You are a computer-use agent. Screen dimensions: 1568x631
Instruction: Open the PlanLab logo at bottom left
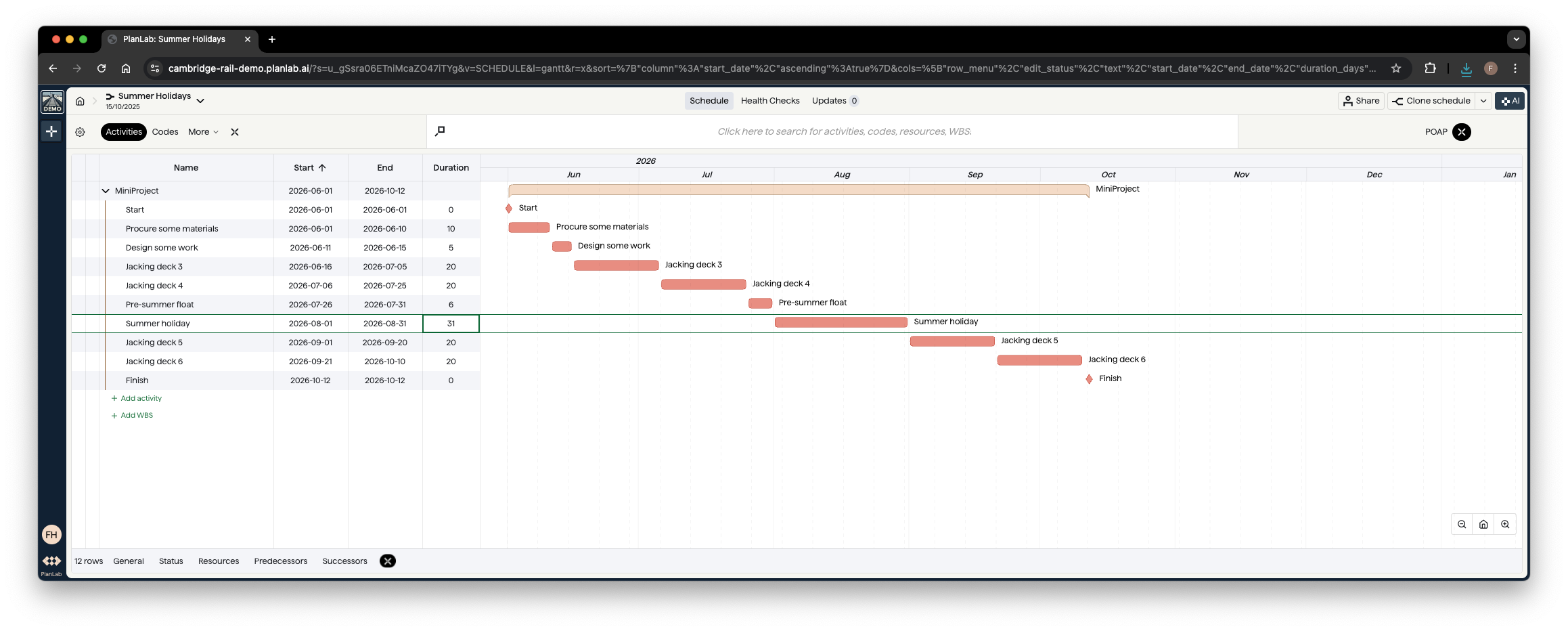click(51, 561)
